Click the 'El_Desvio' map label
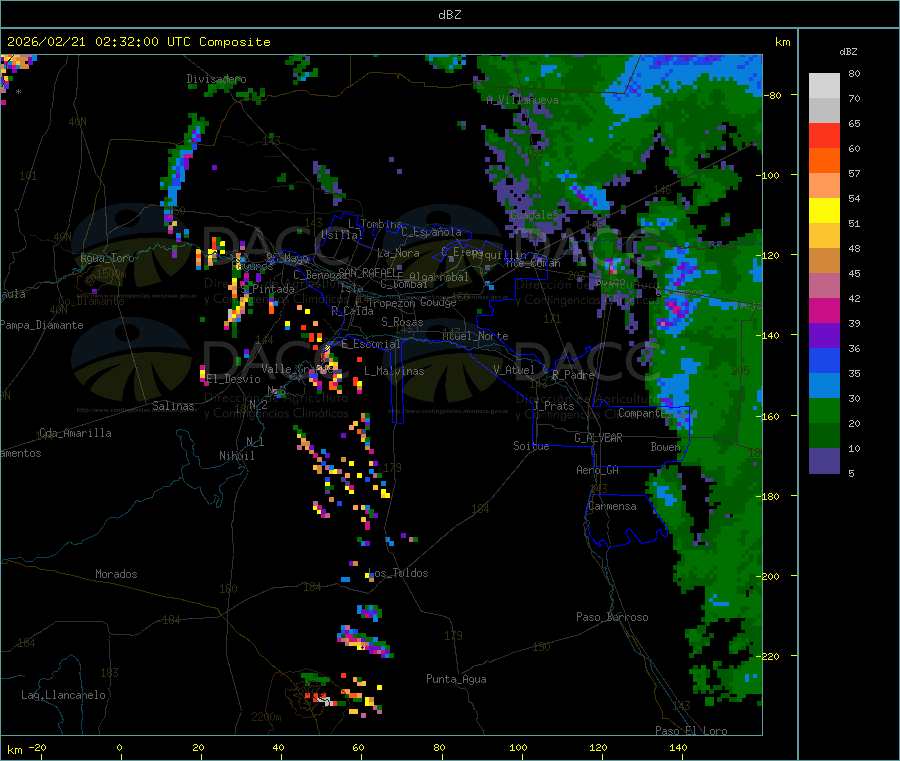This screenshot has width=900, height=761. point(233,379)
